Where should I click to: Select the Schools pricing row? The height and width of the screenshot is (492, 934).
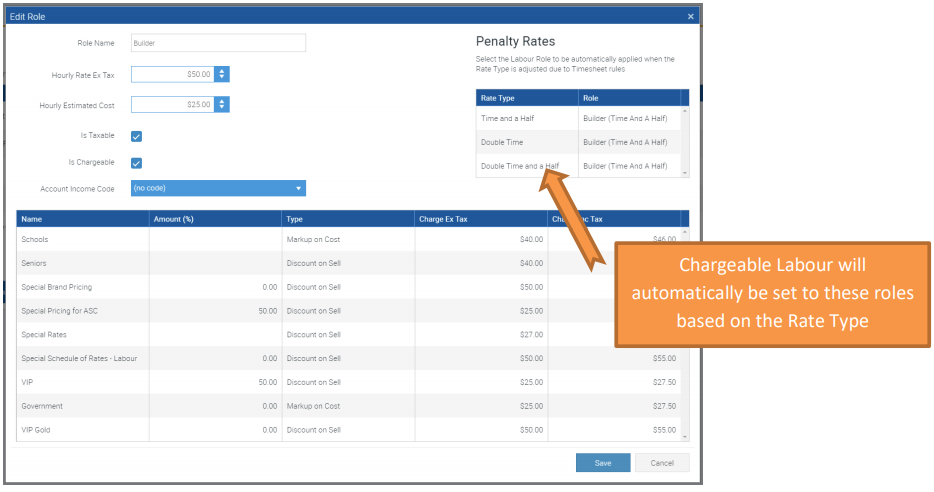(82, 239)
